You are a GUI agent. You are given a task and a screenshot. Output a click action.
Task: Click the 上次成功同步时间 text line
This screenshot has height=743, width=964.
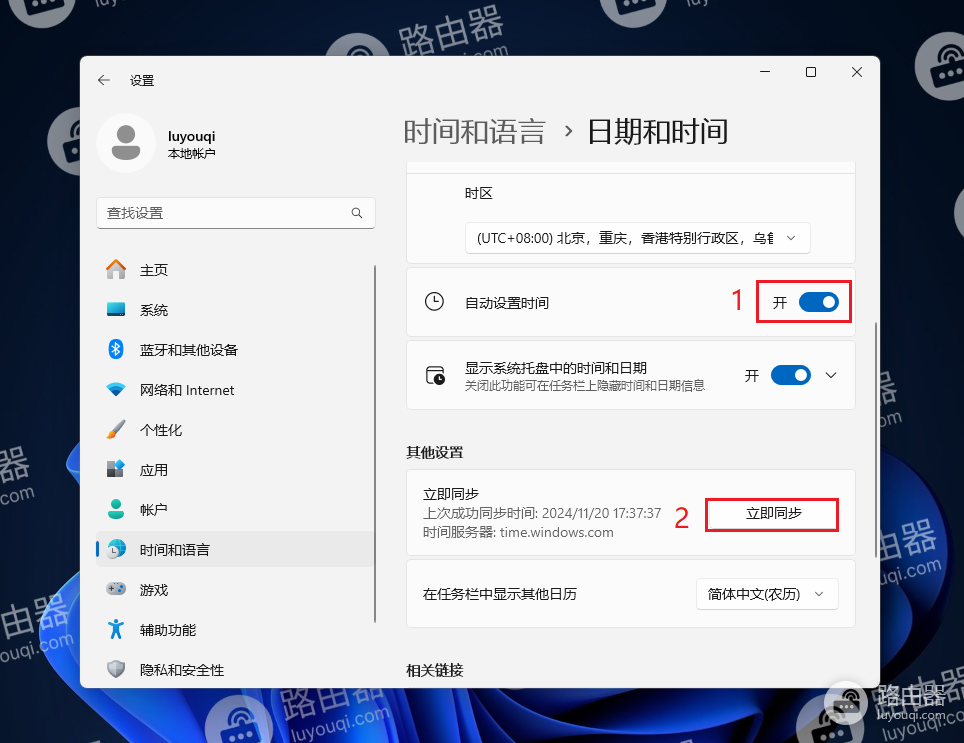[x=542, y=513]
